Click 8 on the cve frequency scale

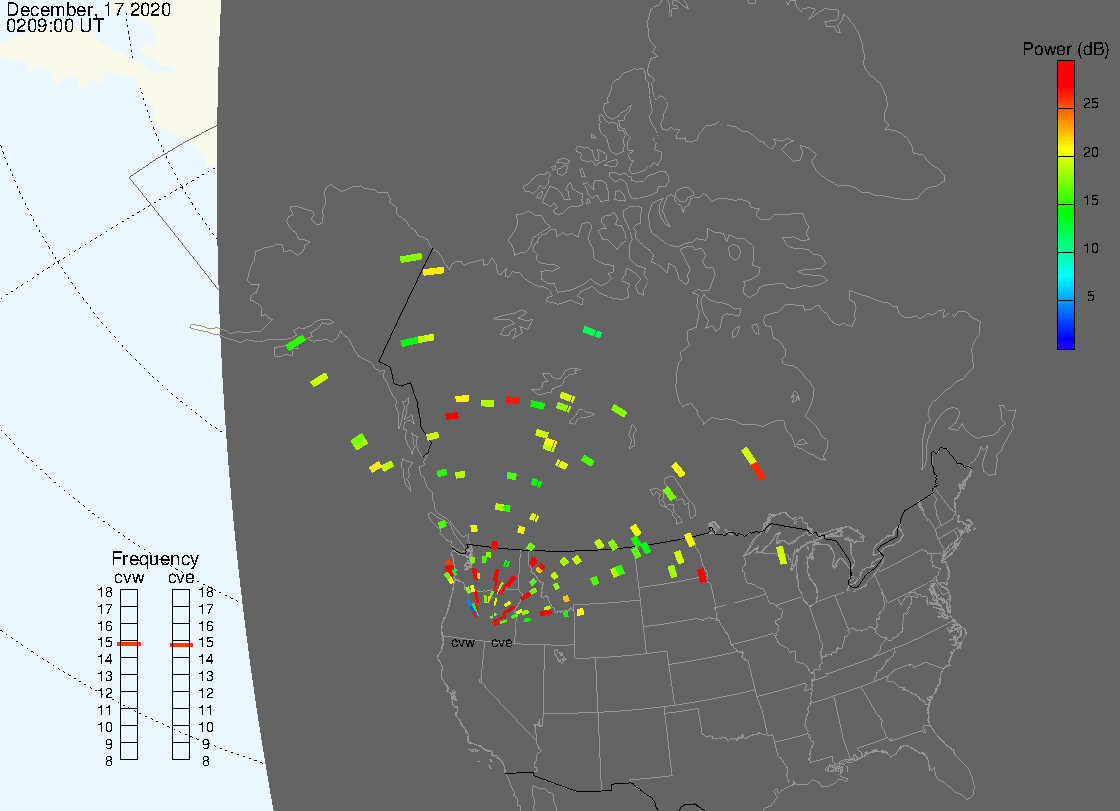pyautogui.click(x=206, y=762)
